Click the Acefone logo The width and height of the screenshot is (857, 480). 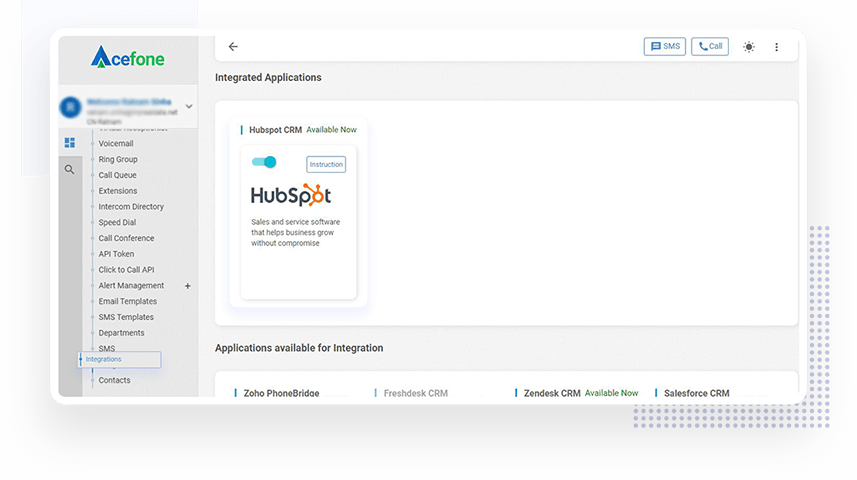click(128, 57)
